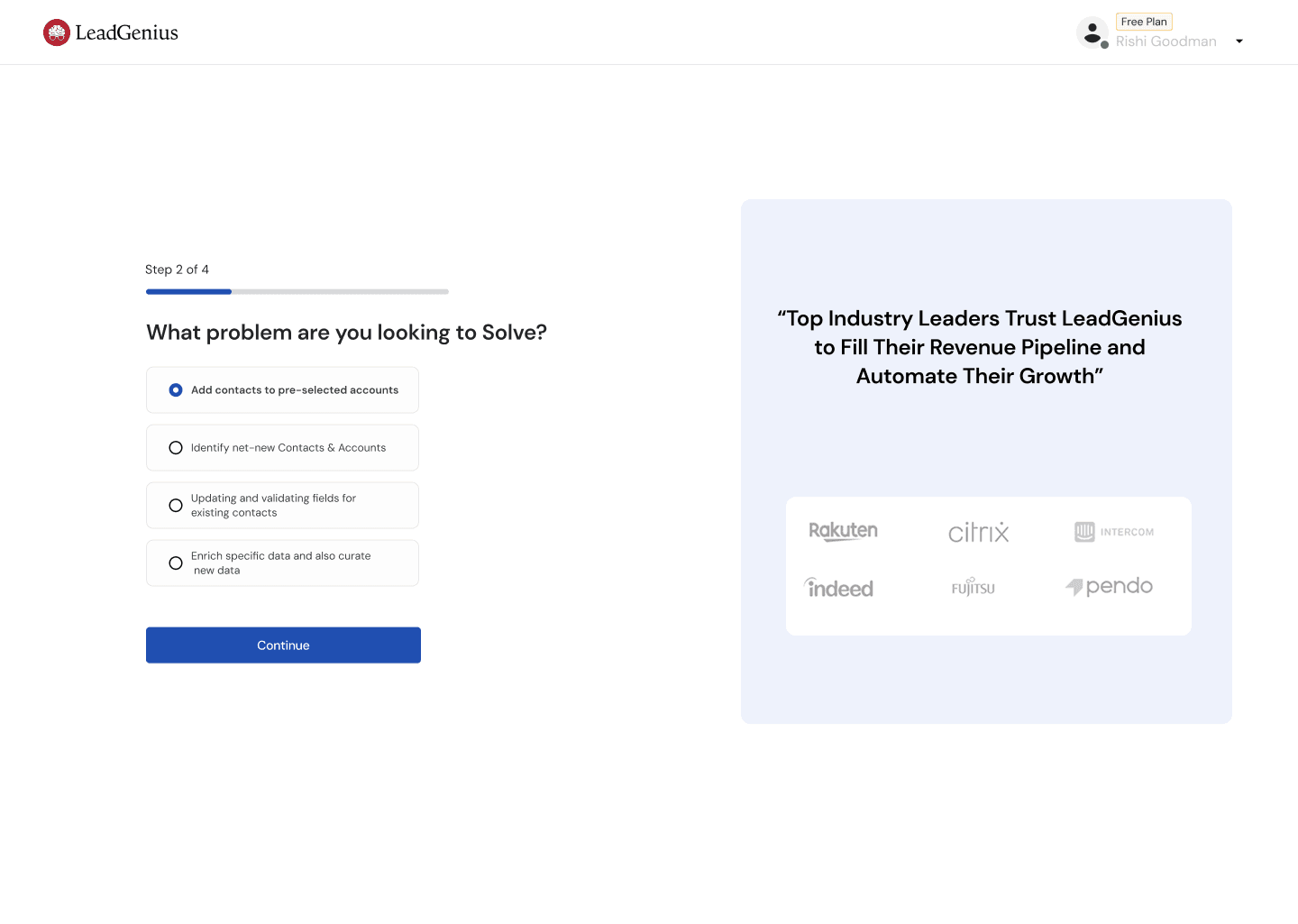Click the Indeed company logo
Screen dimensions: 1298x924
(x=838, y=587)
